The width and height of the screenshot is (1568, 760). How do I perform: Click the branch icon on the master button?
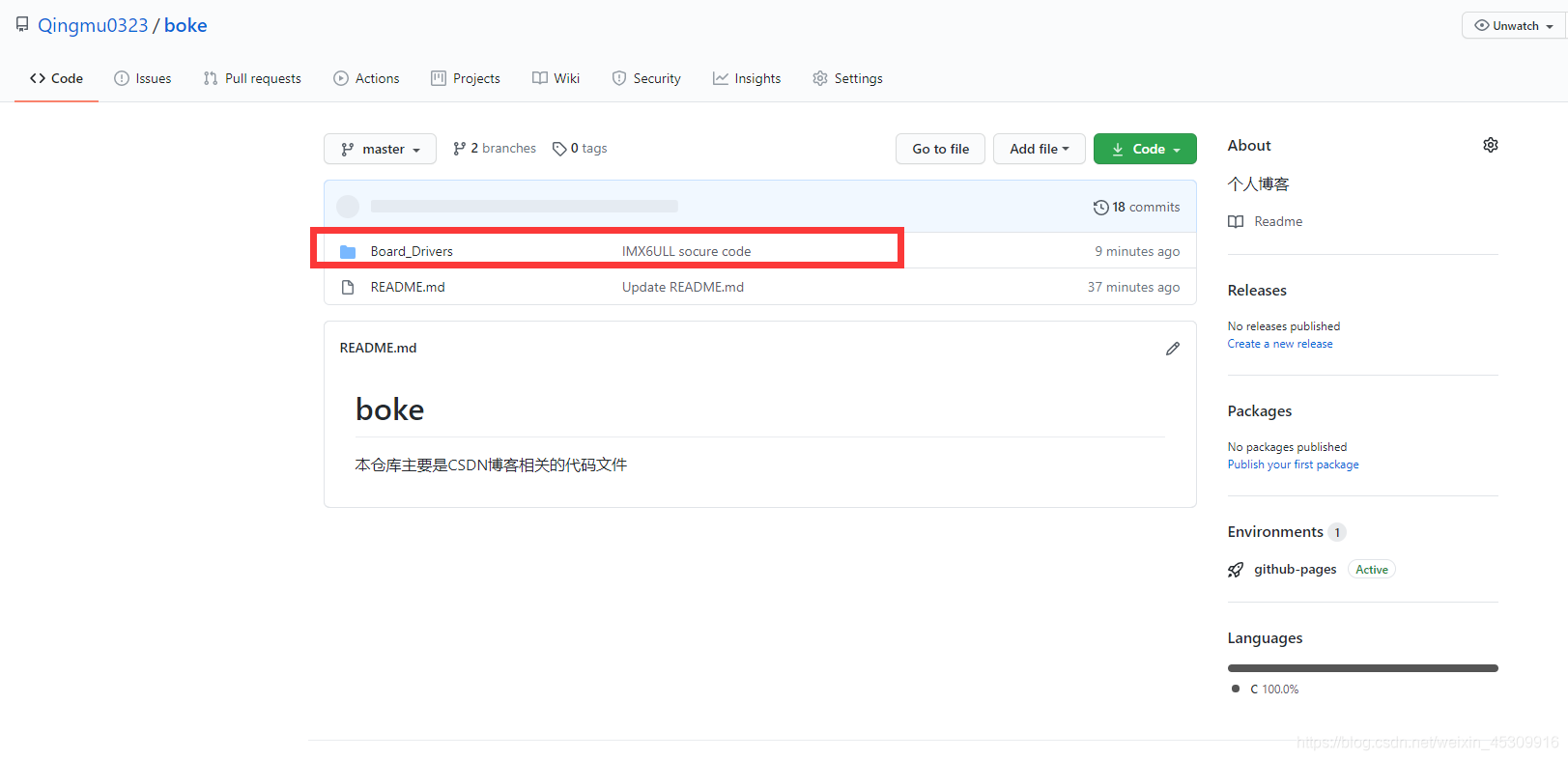(x=347, y=149)
